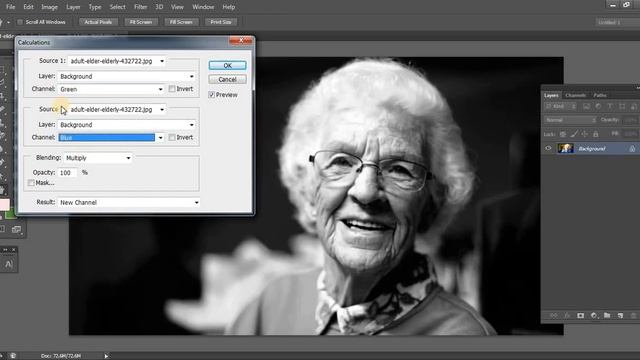Click the layer Opacity field in Layers panel
Viewport: 640px width, 360px height.
coord(630,120)
